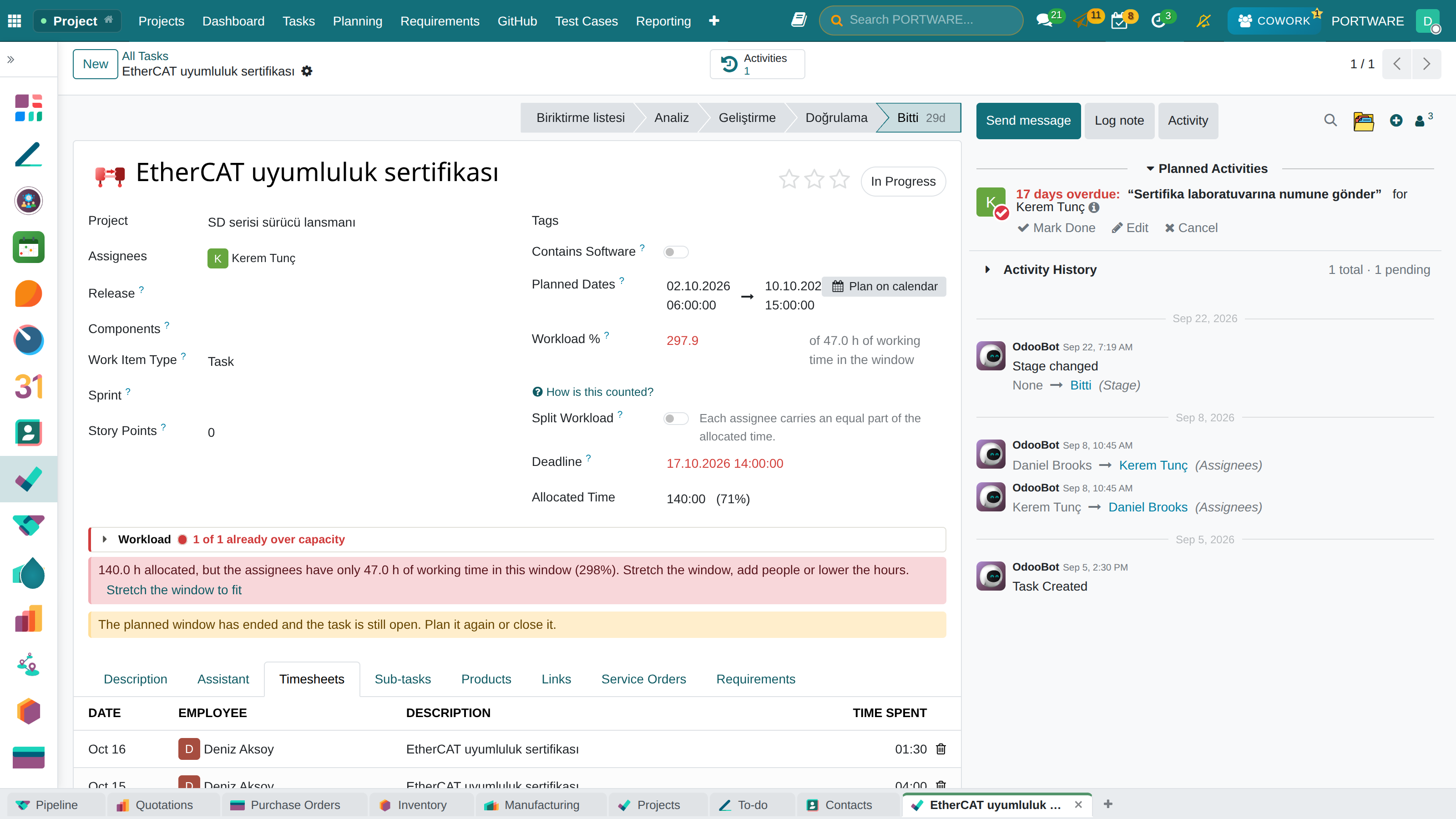Viewport: 1456px width, 819px height.
Task: Add follower with the plus circle icon
Action: [x=1396, y=121]
